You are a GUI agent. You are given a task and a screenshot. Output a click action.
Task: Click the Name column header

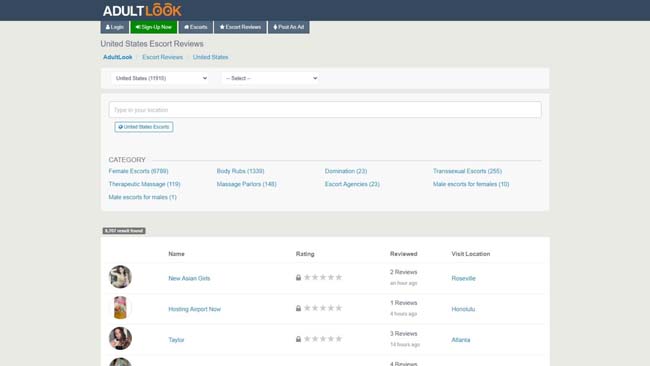(176, 254)
